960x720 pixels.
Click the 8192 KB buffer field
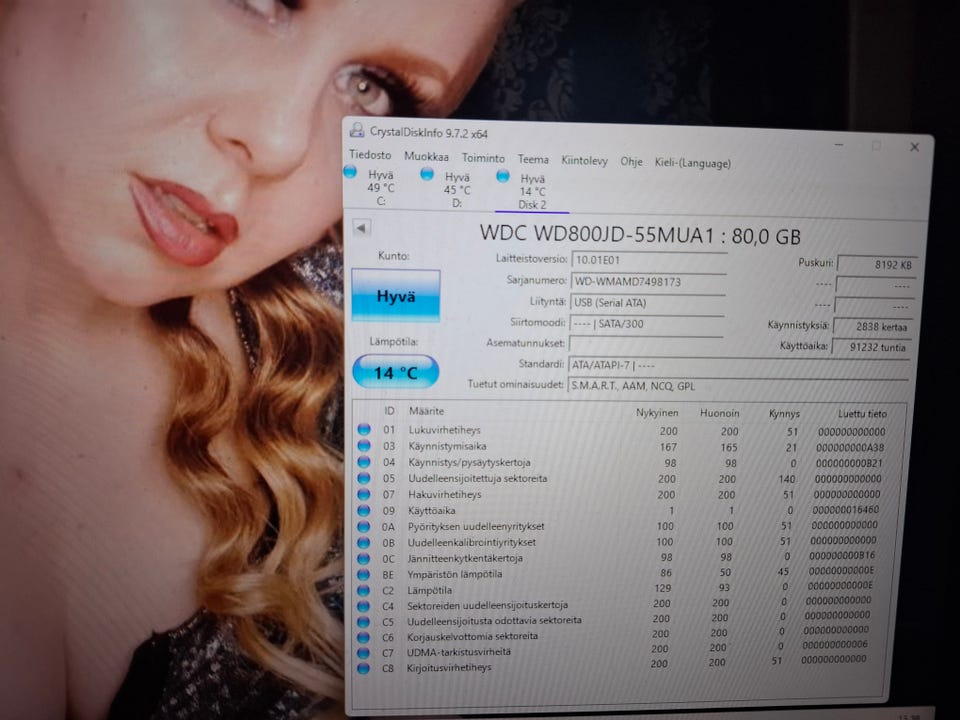pyautogui.click(x=876, y=264)
